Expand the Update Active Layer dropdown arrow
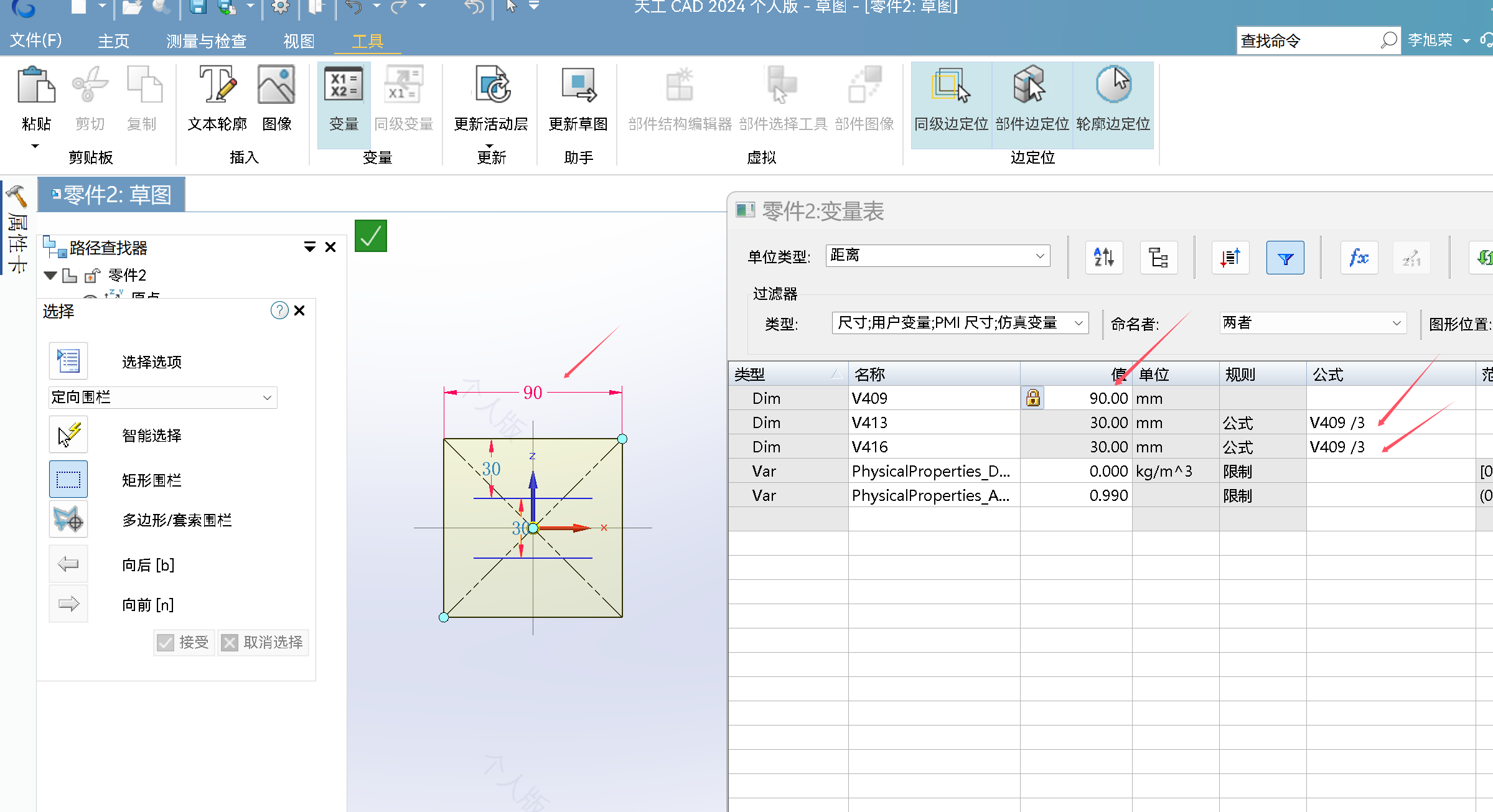Image resolution: width=1493 pixels, height=812 pixels. pos(490,146)
